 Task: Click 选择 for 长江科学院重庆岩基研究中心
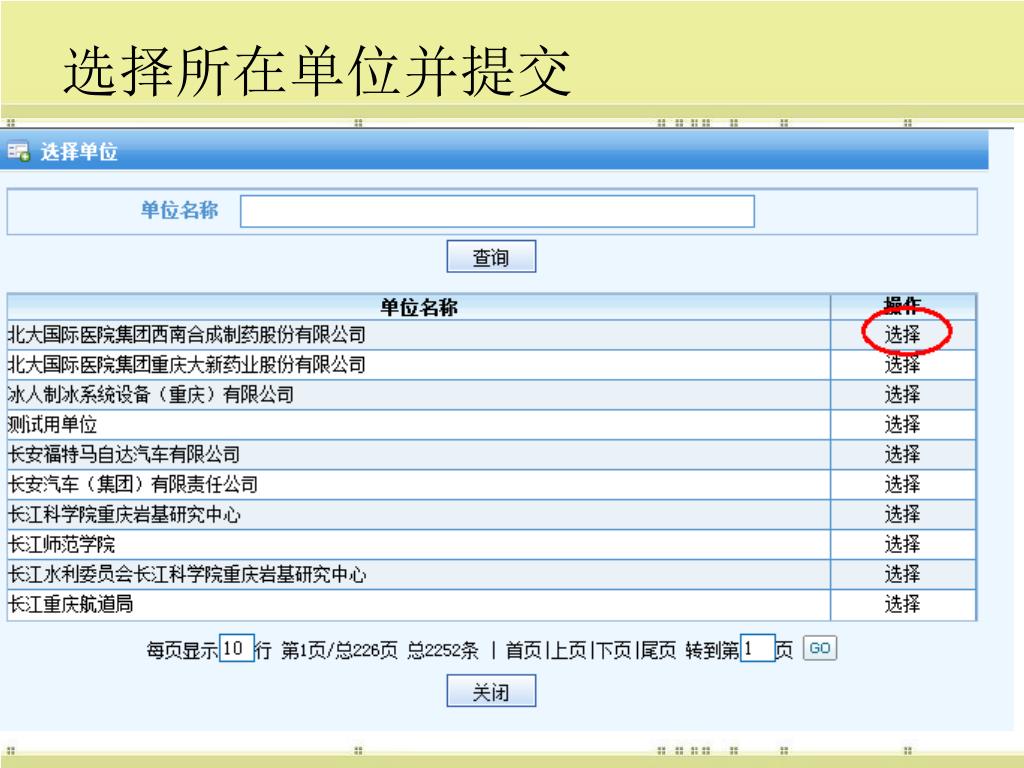[903, 515]
